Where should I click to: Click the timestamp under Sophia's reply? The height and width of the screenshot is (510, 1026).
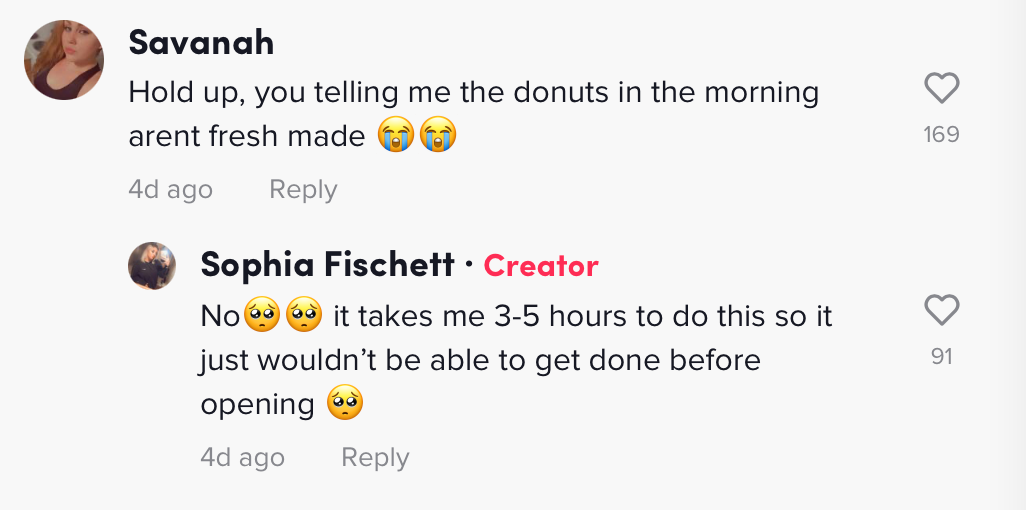tap(242, 457)
